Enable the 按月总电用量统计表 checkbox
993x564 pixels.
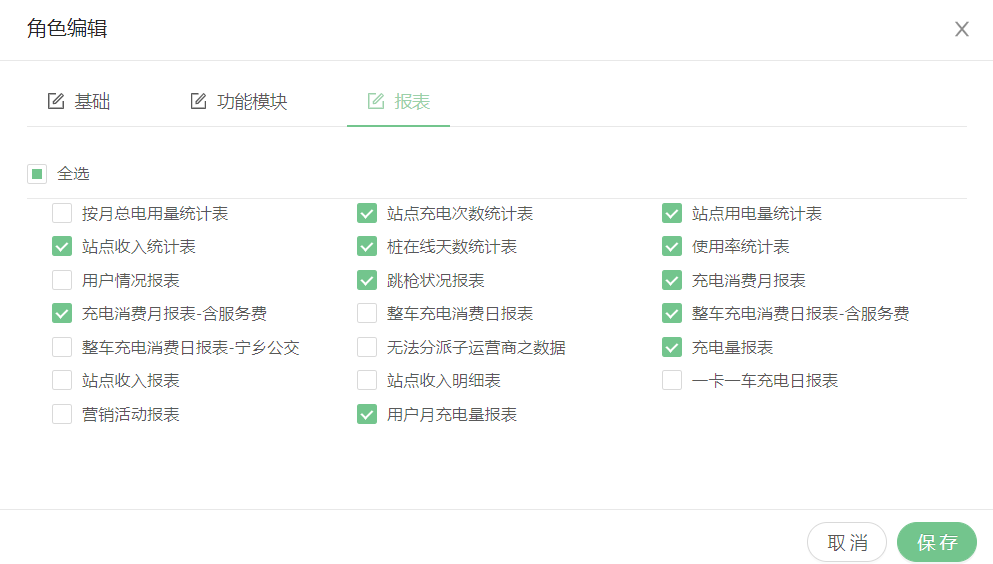(x=62, y=213)
